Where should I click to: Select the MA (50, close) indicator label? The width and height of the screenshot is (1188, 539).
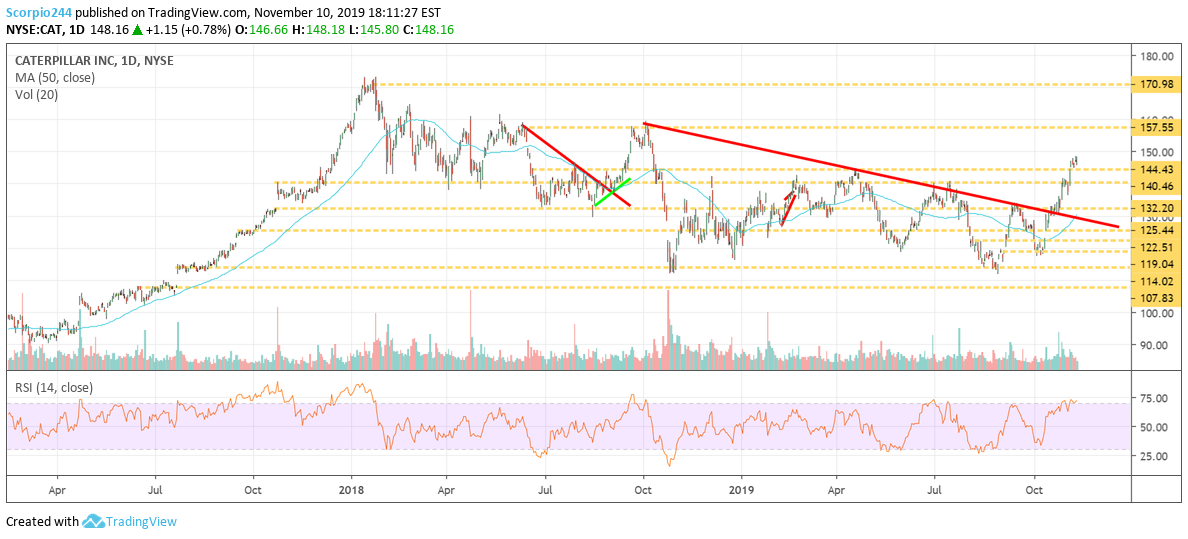tap(55, 77)
